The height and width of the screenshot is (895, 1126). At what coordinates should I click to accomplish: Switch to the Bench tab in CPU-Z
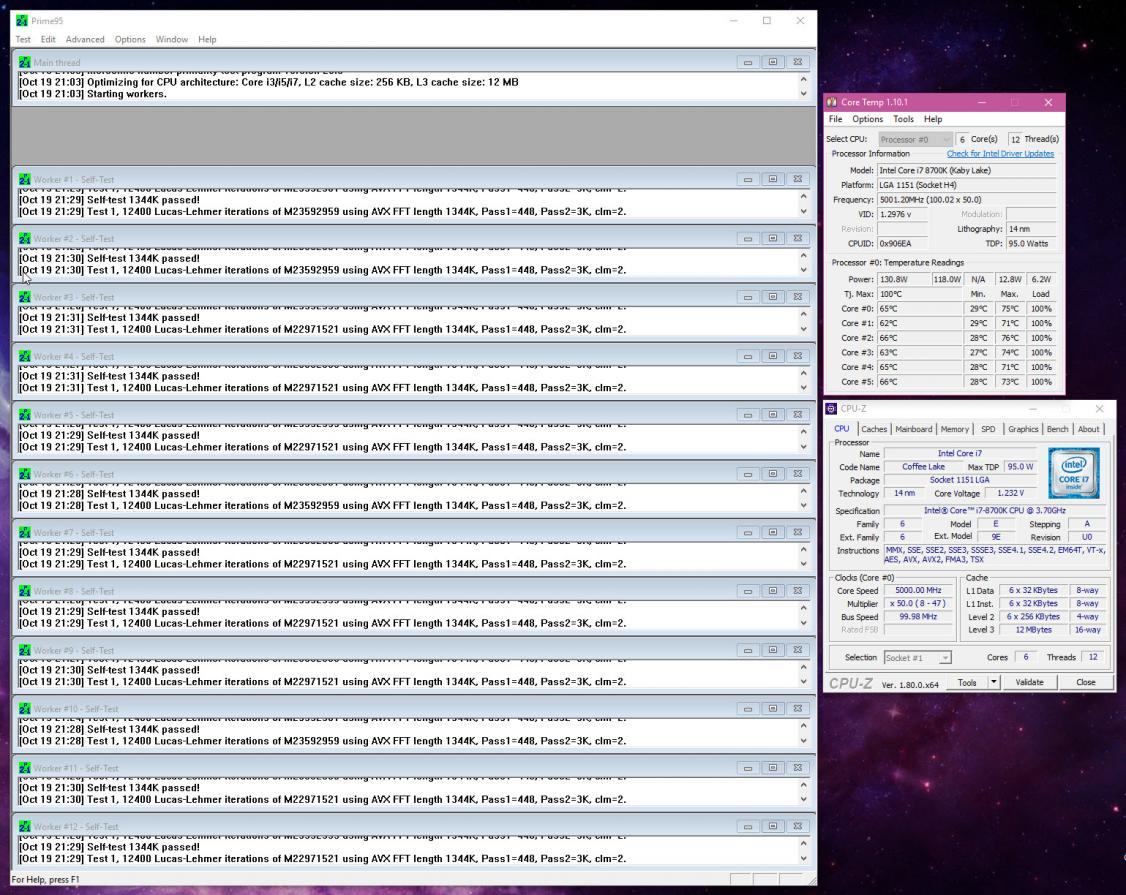pos(1057,429)
